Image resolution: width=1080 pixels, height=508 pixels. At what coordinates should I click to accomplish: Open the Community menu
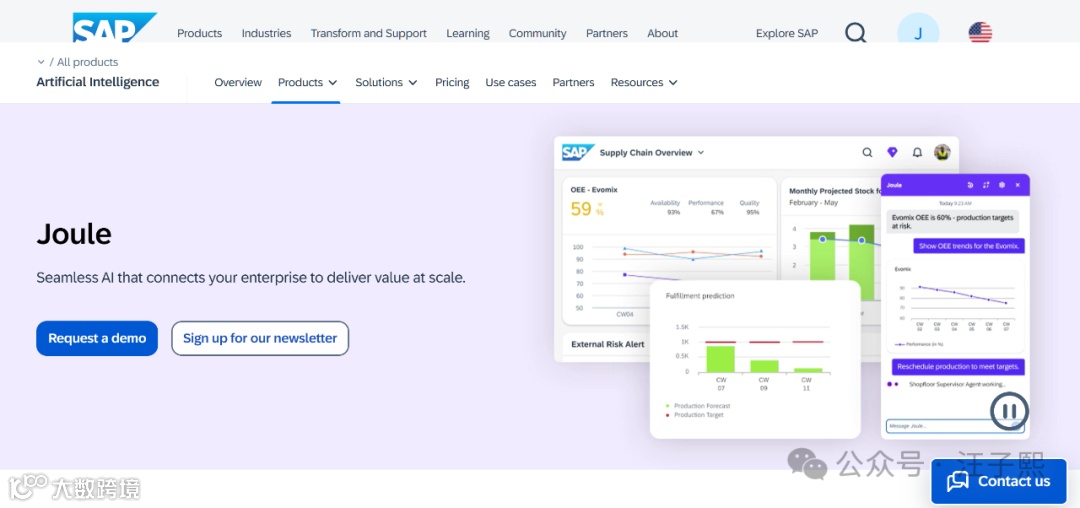coord(537,33)
